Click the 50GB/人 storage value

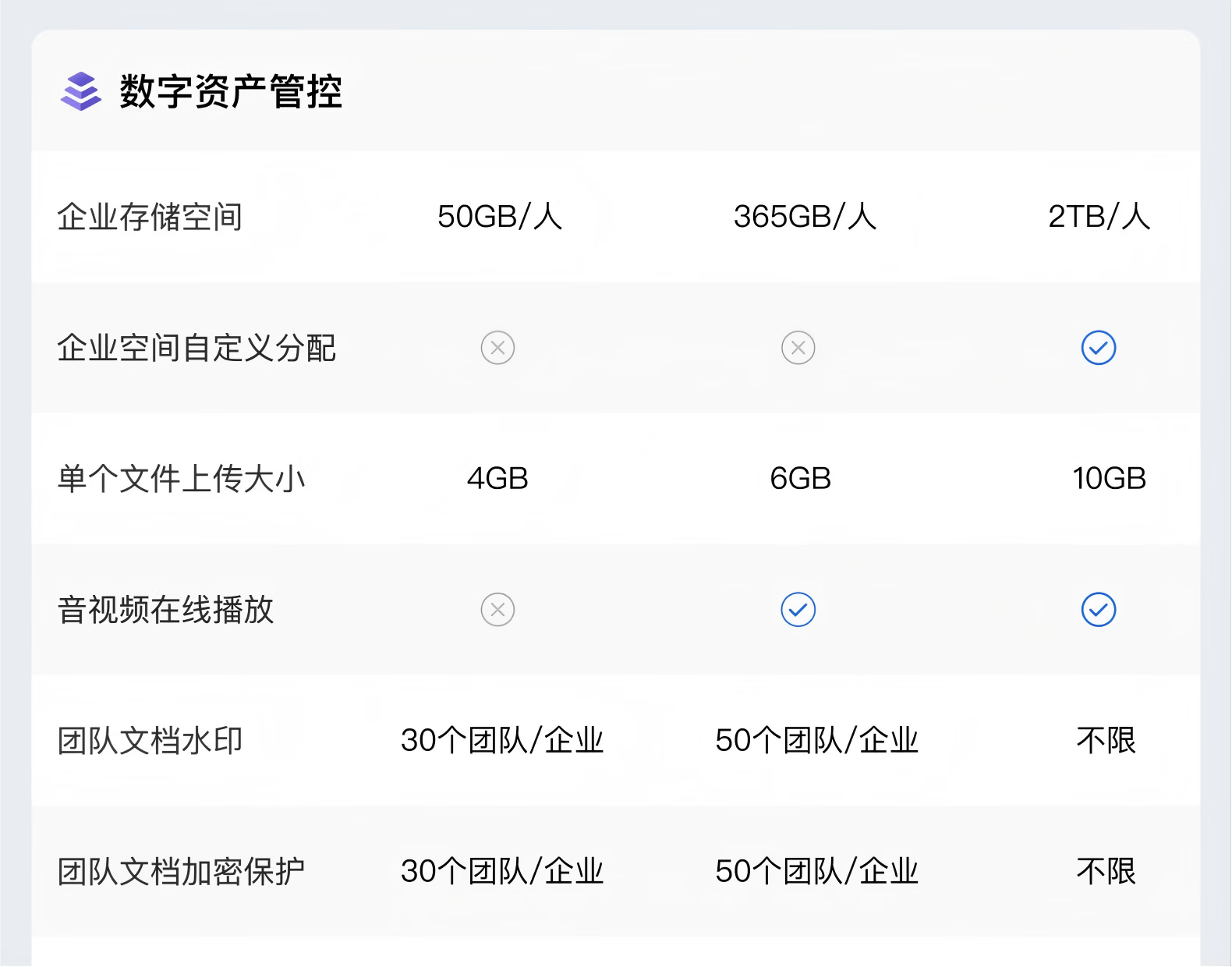[499, 217]
